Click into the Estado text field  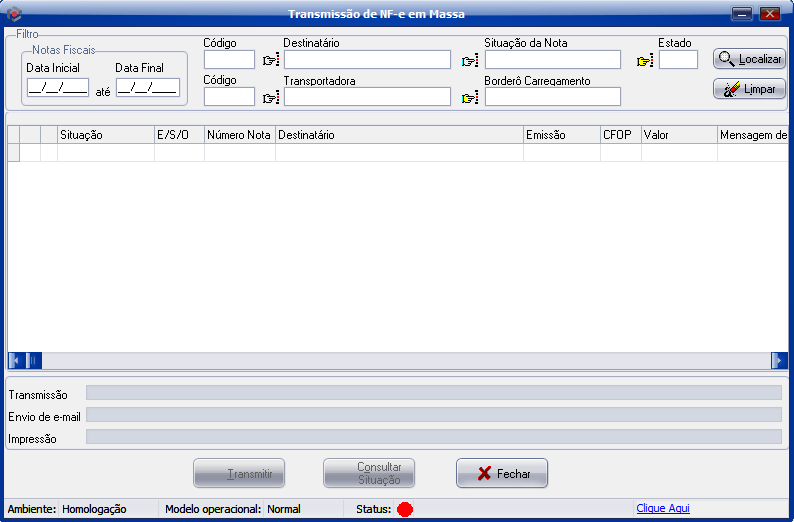pos(678,60)
